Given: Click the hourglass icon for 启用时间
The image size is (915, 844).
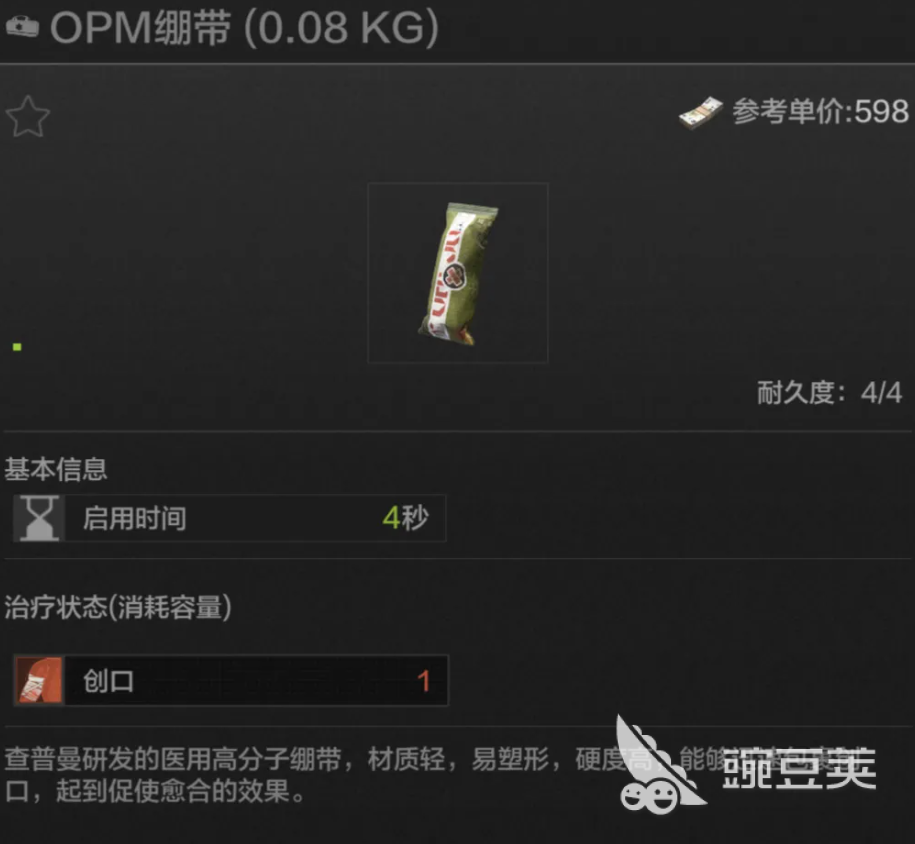Looking at the screenshot, I should [x=39, y=518].
